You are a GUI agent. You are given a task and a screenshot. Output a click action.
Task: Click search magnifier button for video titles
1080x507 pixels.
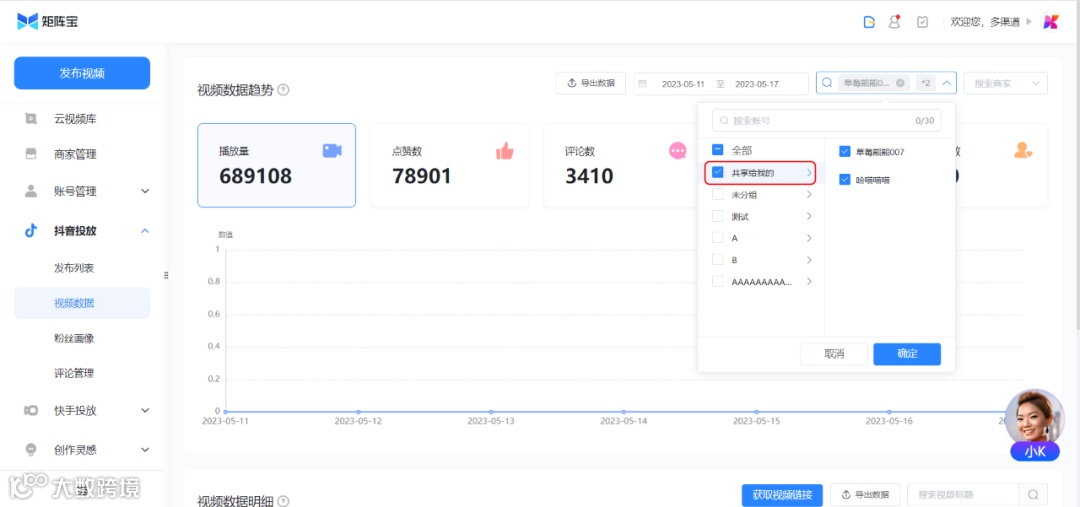click(x=1032, y=495)
